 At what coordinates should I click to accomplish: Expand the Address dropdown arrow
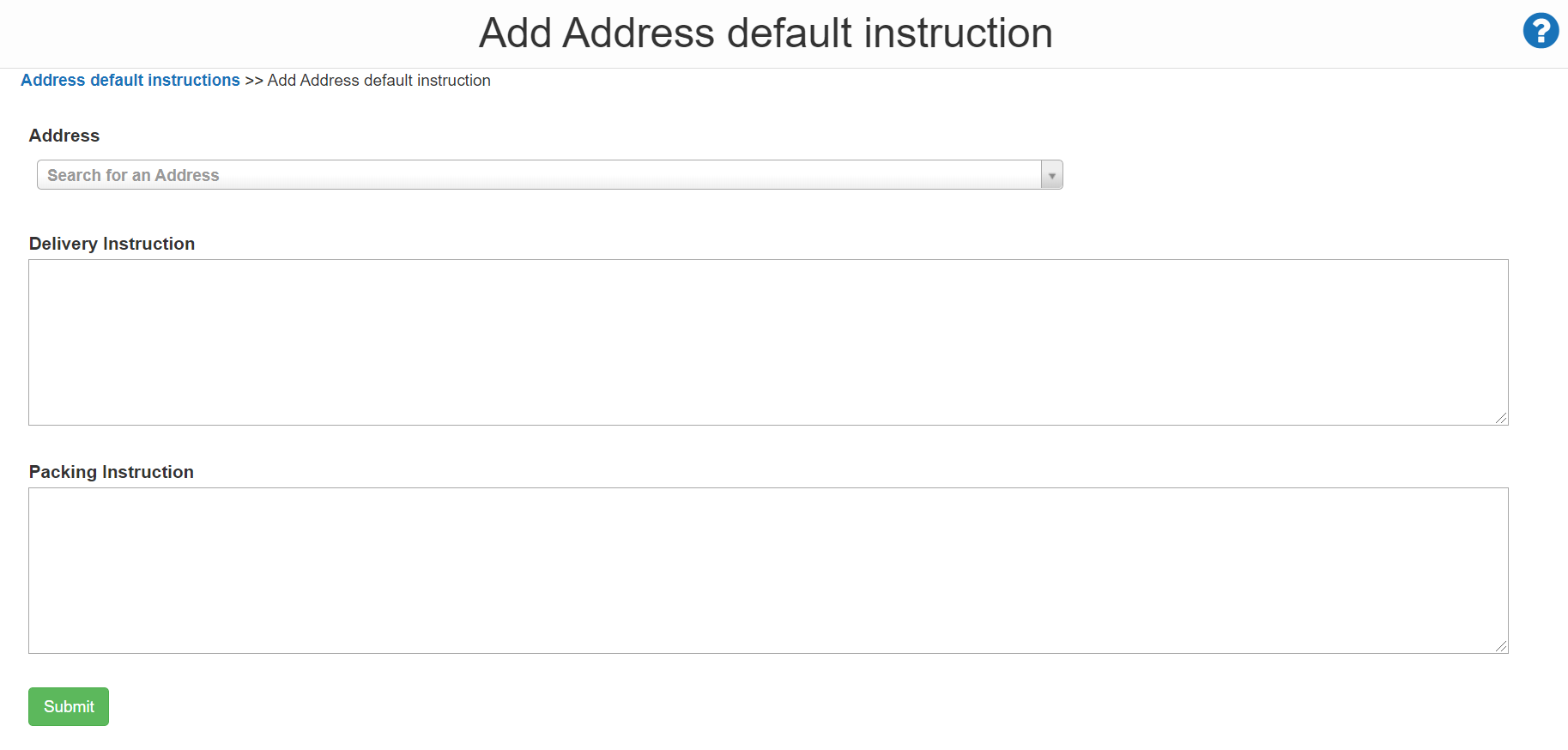coord(1051,175)
